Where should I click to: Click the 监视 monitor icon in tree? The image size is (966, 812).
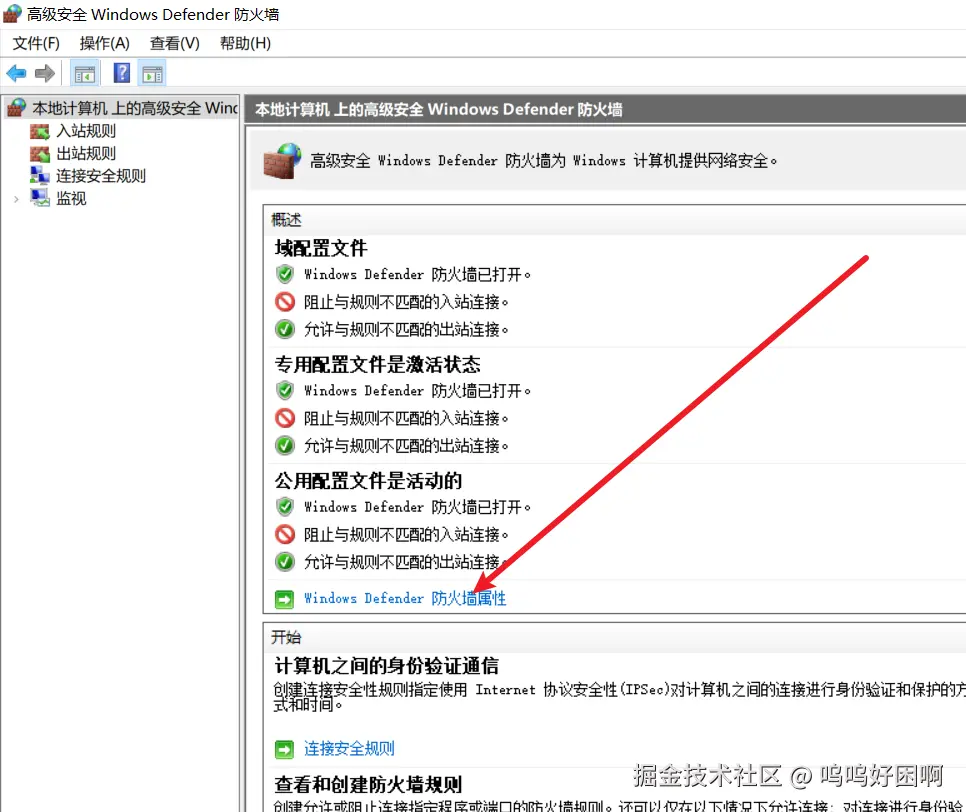click(39, 198)
